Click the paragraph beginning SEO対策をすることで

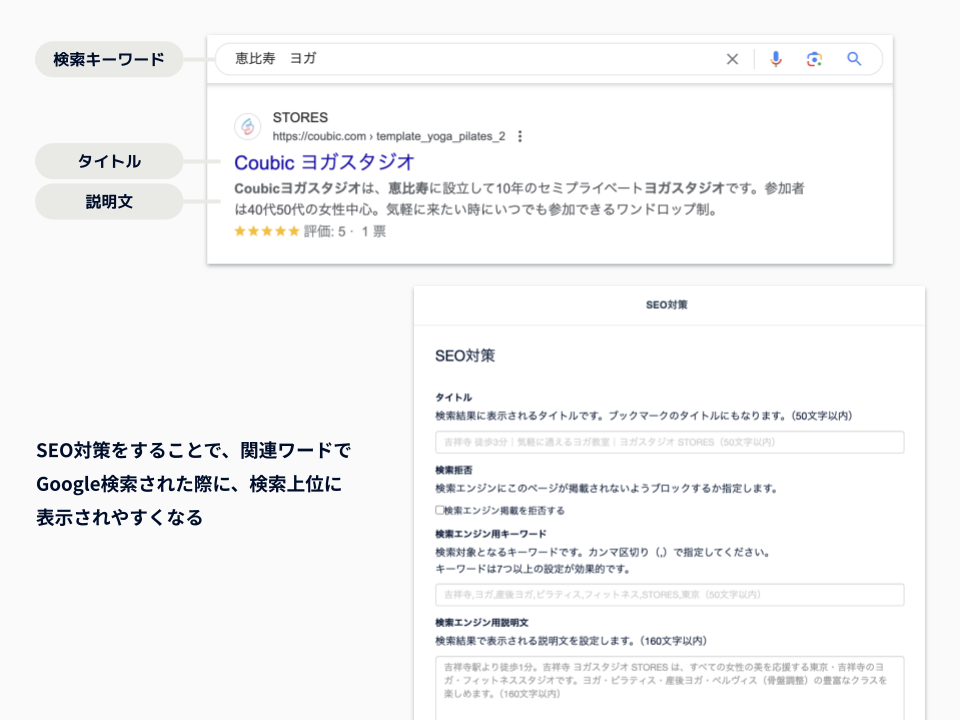193,484
